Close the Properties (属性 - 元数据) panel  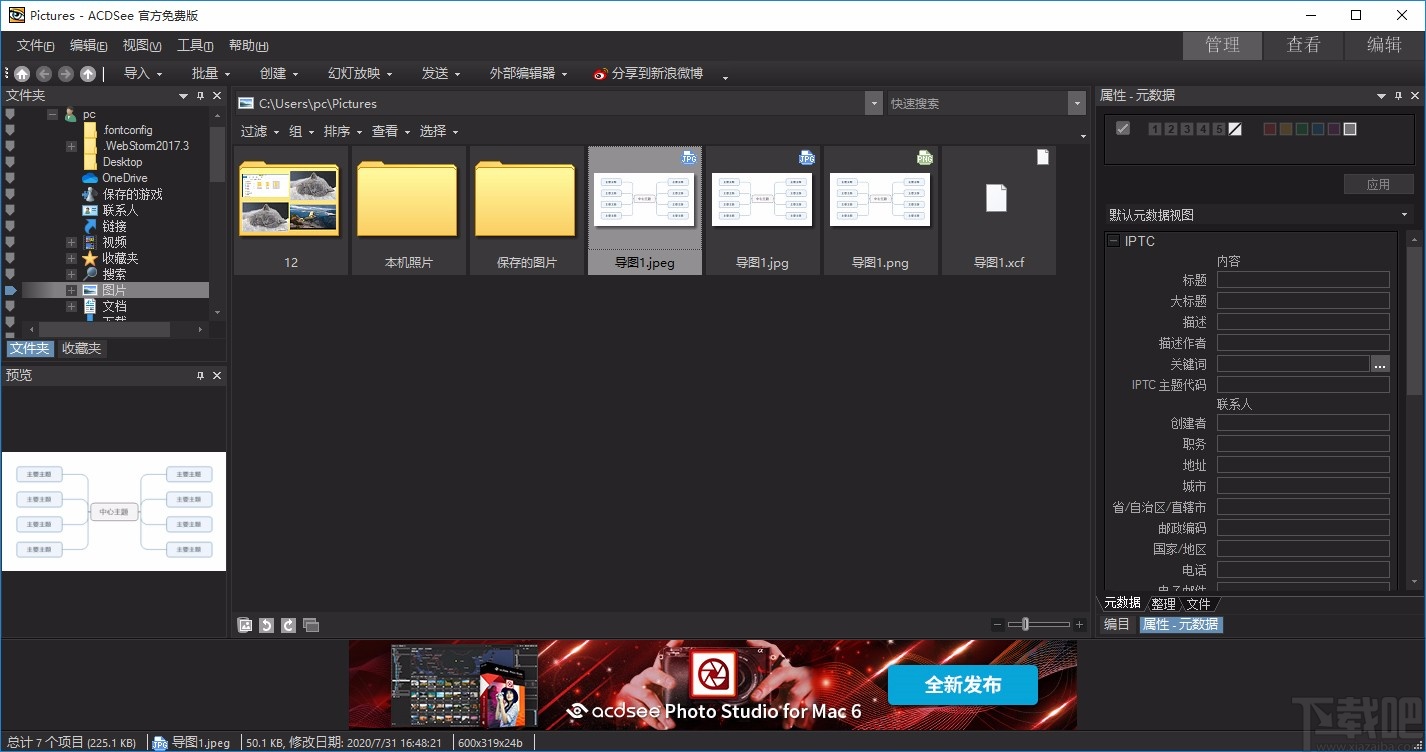click(x=1416, y=96)
